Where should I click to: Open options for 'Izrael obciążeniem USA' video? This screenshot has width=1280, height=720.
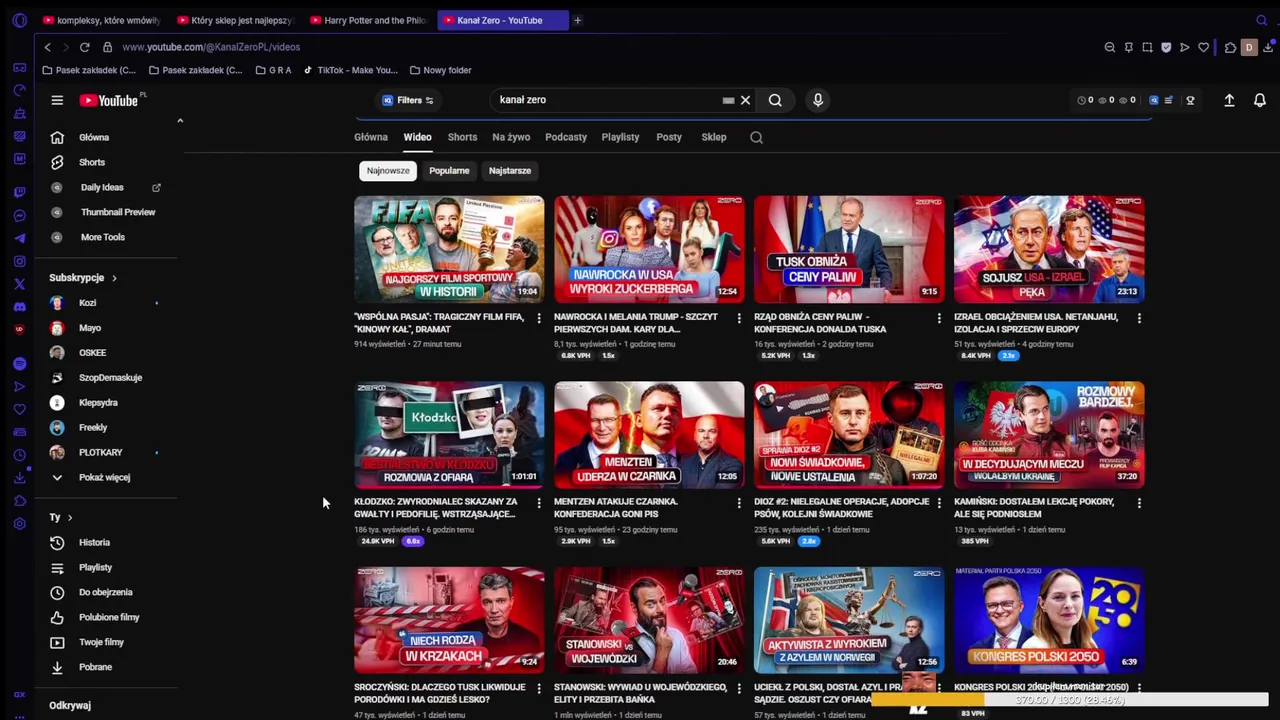tap(1139, 318)
